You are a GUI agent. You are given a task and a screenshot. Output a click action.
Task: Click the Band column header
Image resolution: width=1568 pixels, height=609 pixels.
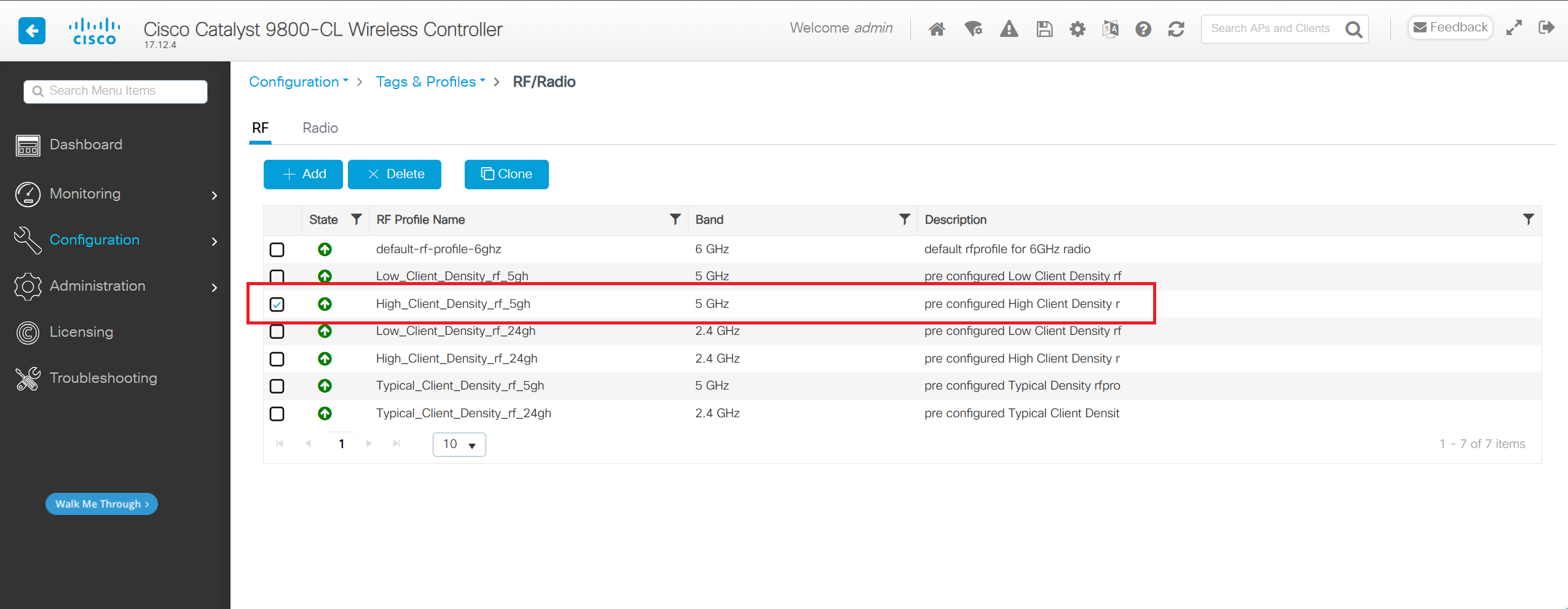click(x=709, y=220)
